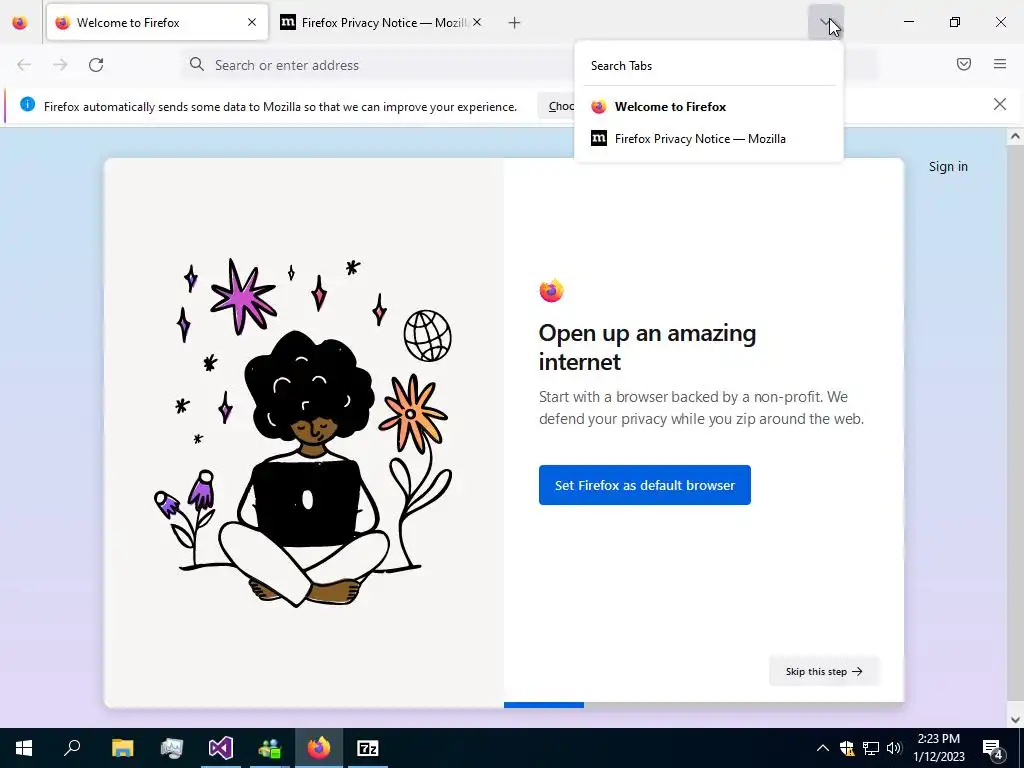Click the onboarding progress bar indicator
The image size is (1024, 768).
tap(544, 705)
